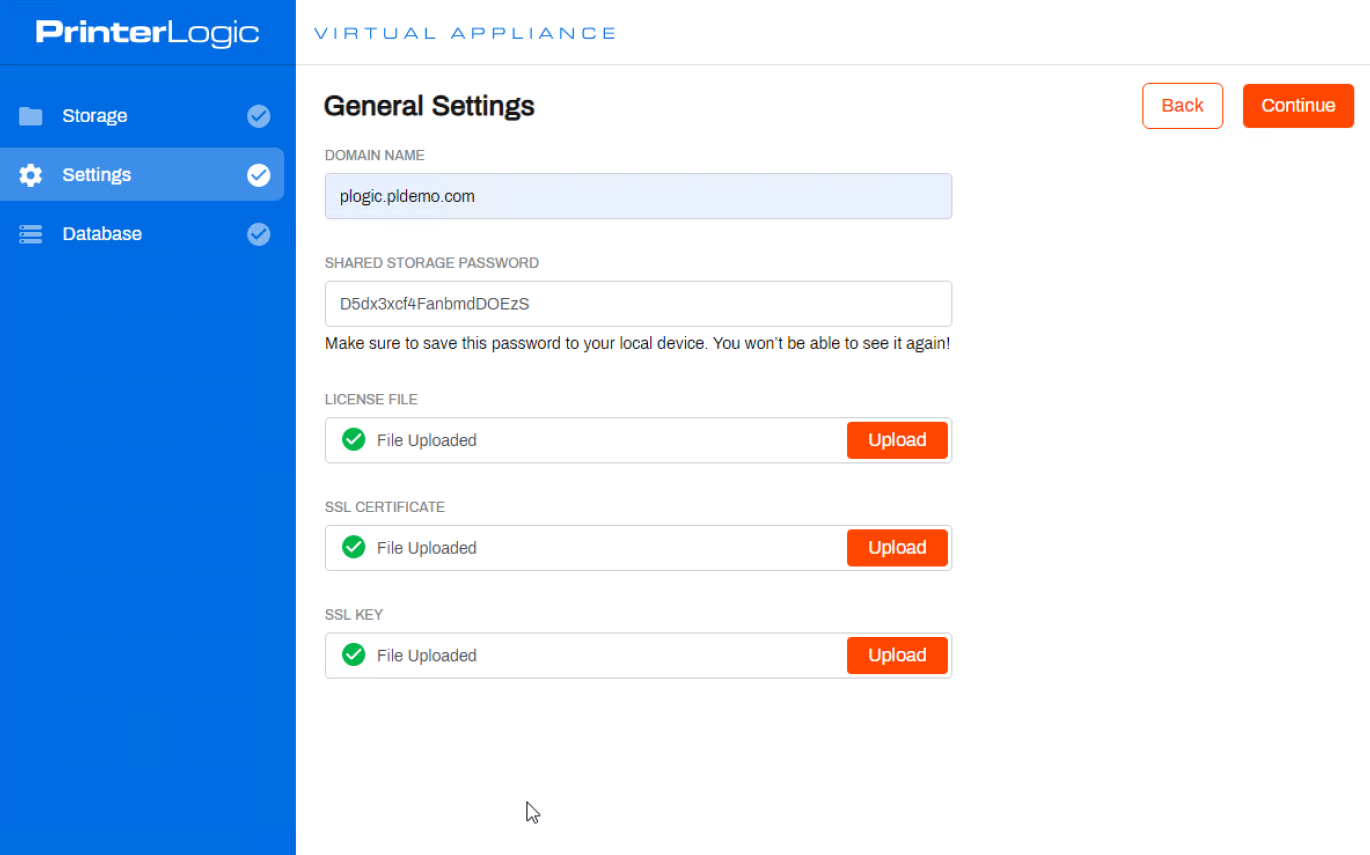Select the Domain Name input field
The image size is (1370, 855).
pos(637,196)
